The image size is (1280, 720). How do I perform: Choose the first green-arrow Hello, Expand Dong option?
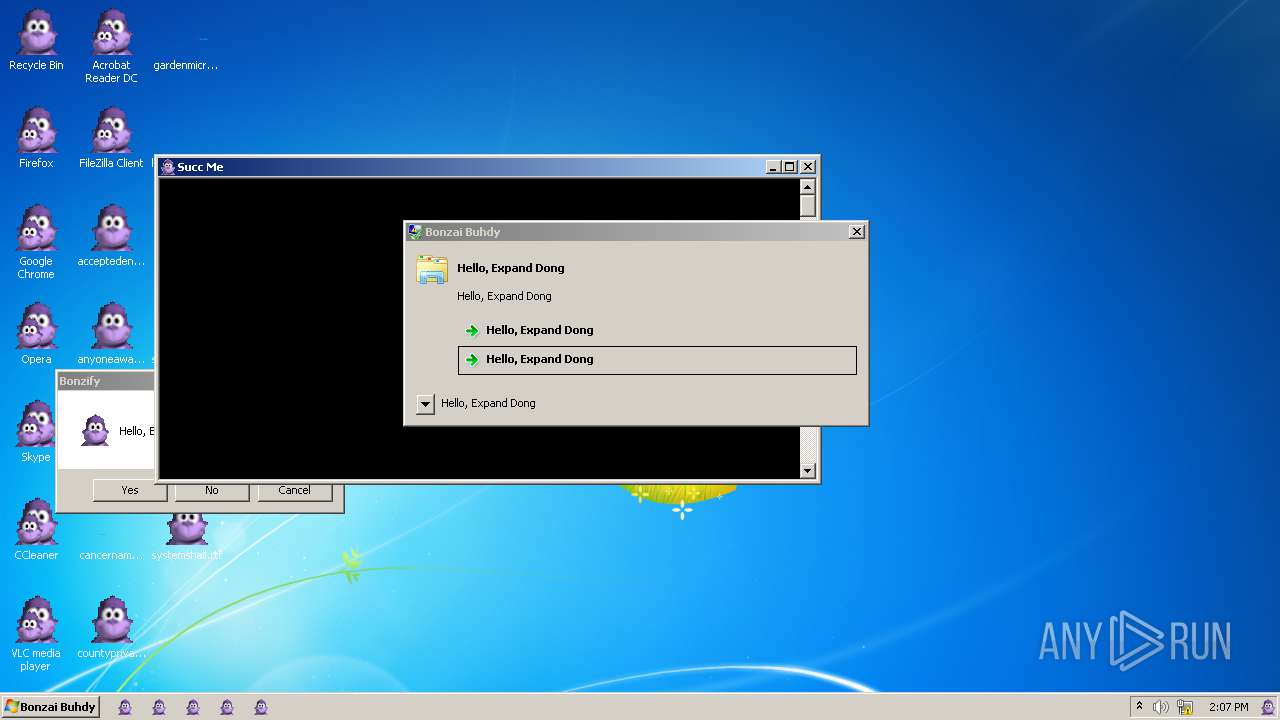pos(657,330)
